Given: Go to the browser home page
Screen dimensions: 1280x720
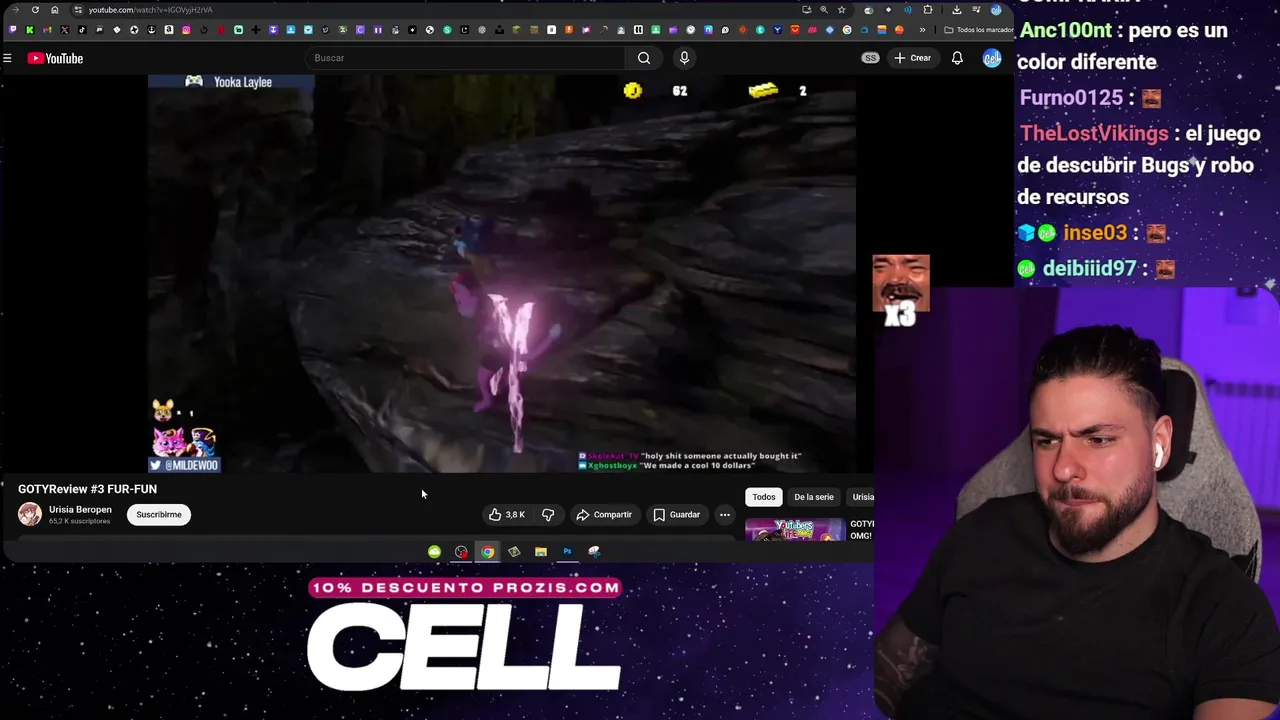Looking at the screenshot, I should [x=55, y=10].
